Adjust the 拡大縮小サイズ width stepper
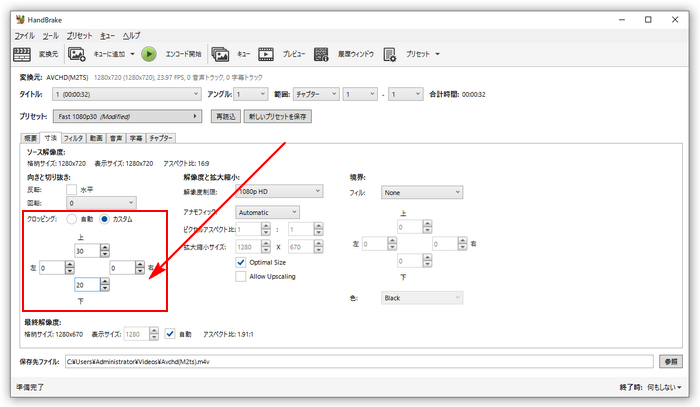Viewport: 700px width, 407px height. point(266,247)
